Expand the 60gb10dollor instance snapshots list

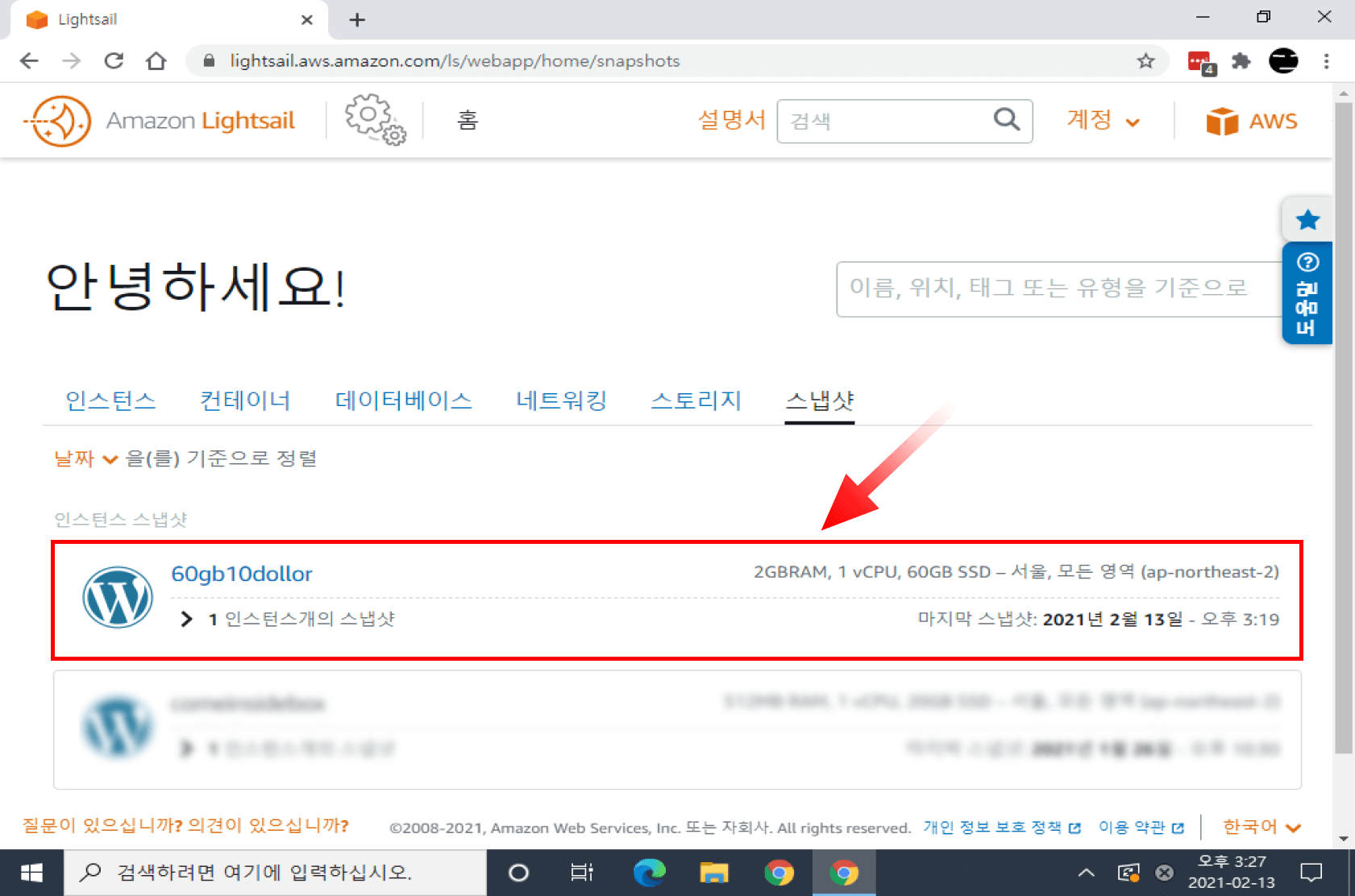(x=187, y=619)
